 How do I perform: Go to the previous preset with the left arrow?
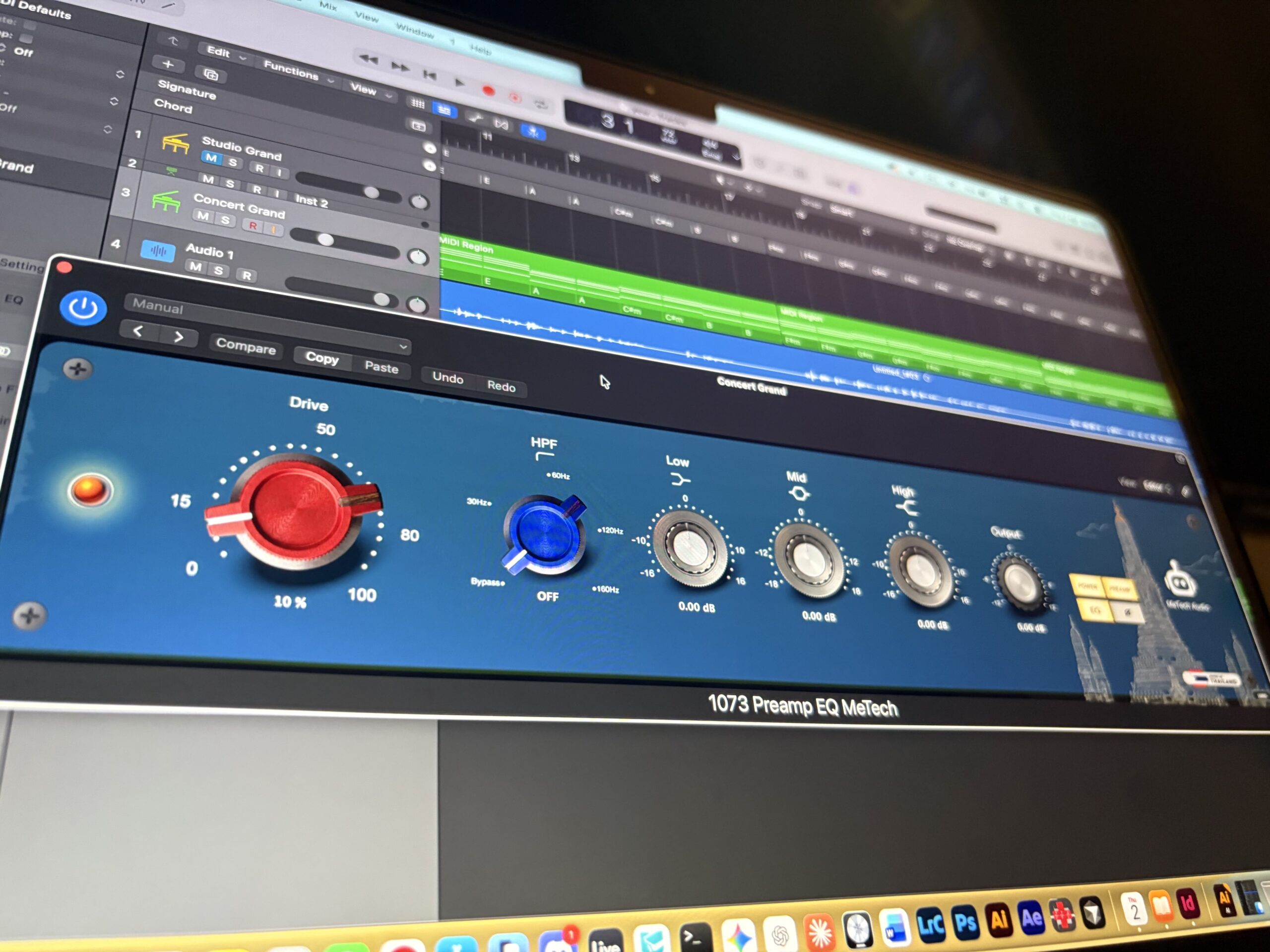(x=138, y=331)
